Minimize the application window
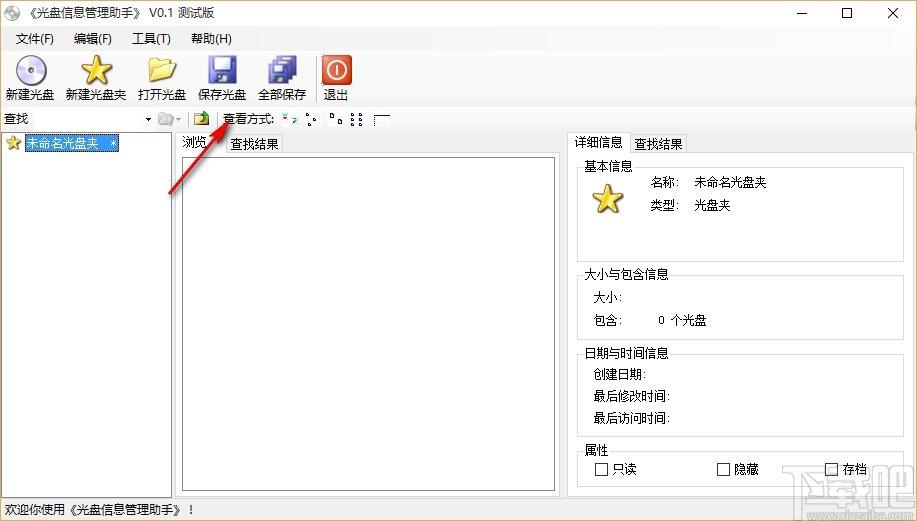 pyautogui.click(x=802, y=13)
